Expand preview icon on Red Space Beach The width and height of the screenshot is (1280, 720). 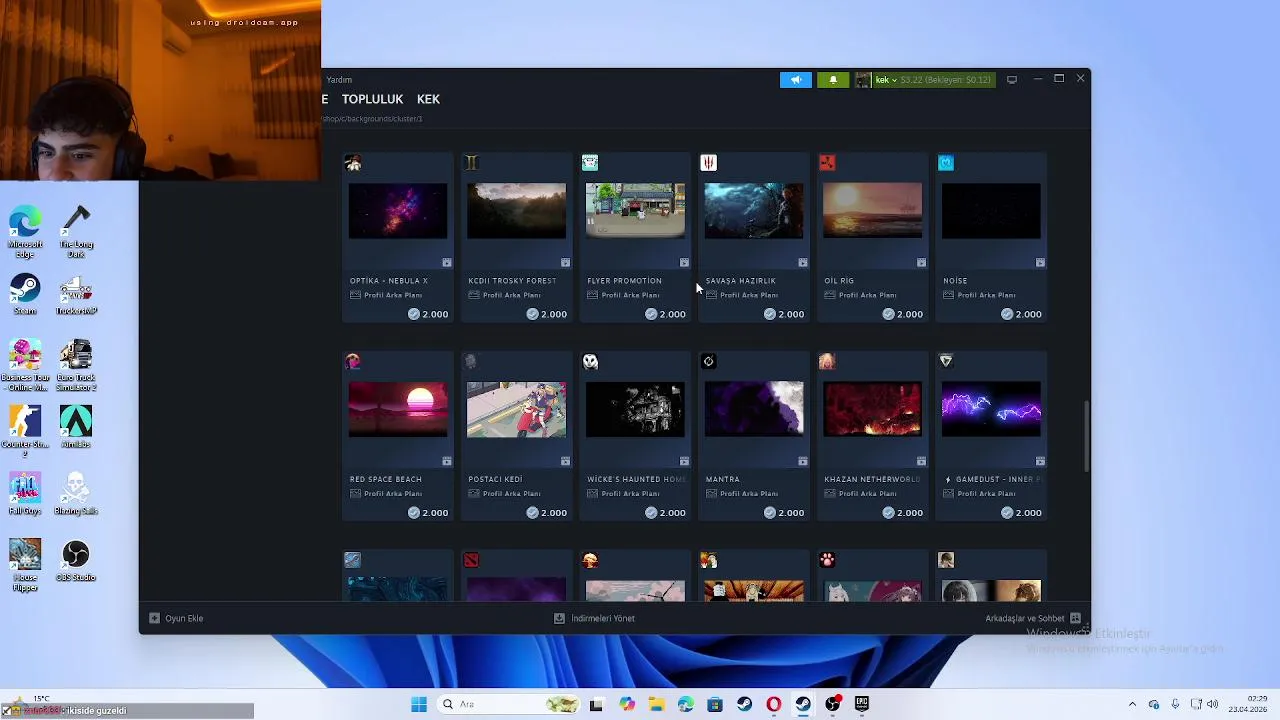(x=447, y=461)
